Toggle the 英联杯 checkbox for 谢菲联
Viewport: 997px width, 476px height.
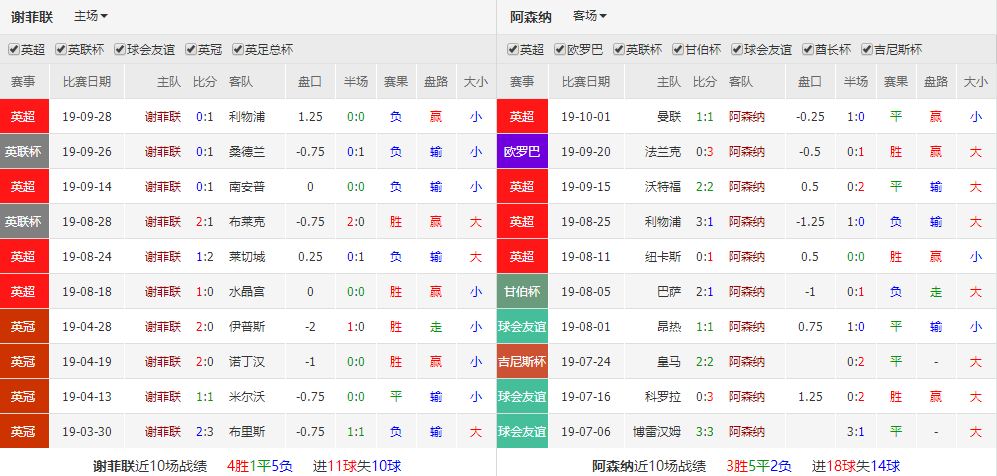pyautogui.click(x=61, y=50)
